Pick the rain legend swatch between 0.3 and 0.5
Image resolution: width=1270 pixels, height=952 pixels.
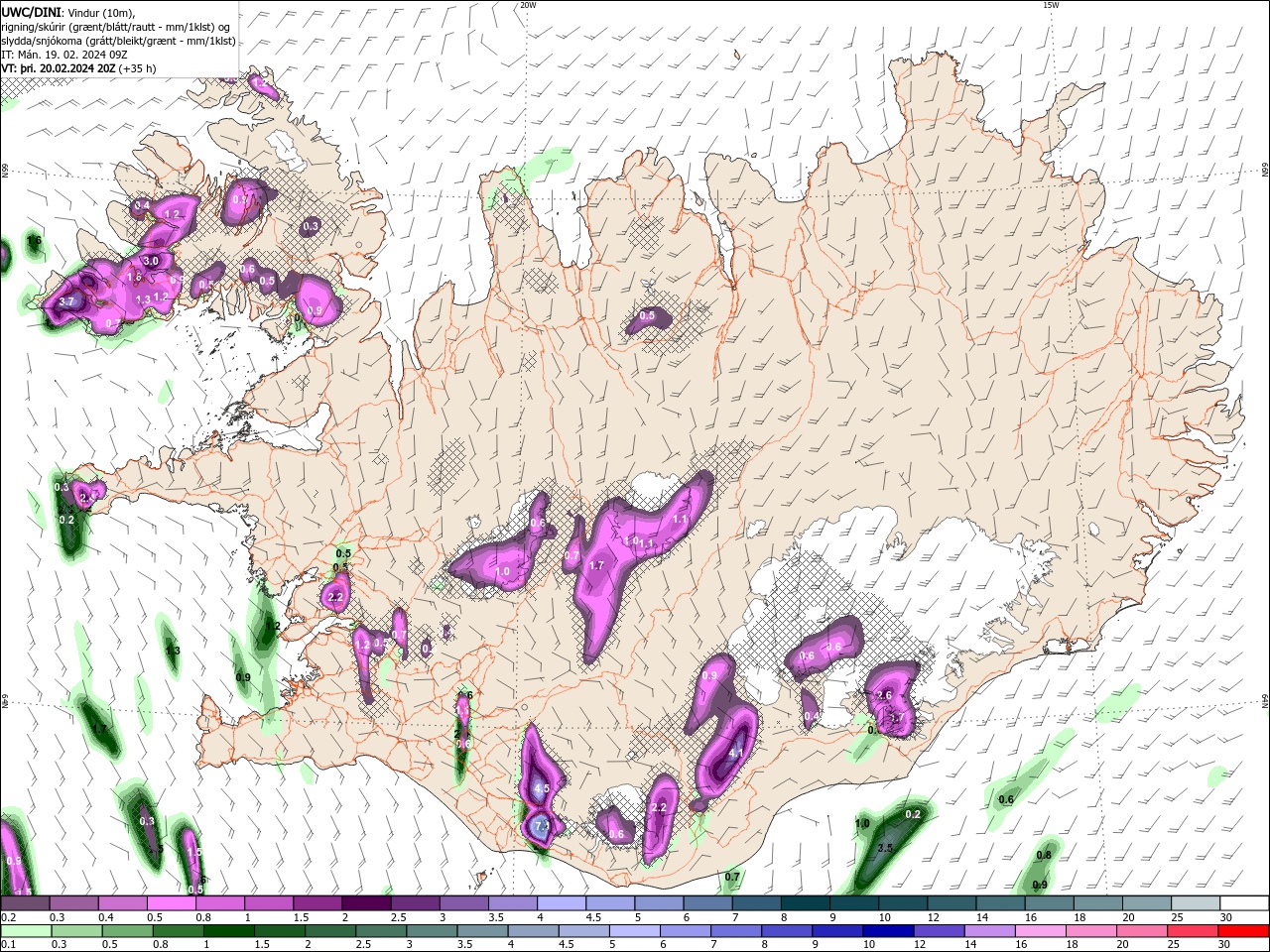click(x=76, y=931)
